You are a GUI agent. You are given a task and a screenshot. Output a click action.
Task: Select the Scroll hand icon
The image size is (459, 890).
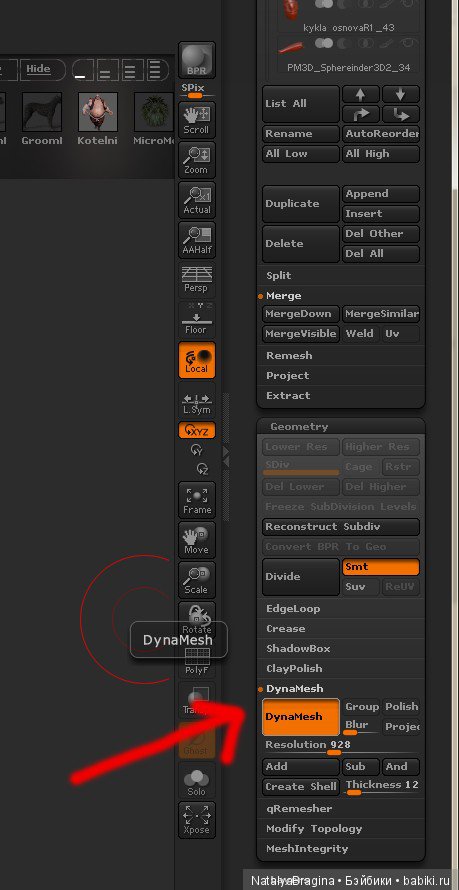pyautogui.click(x=197, y=120)
